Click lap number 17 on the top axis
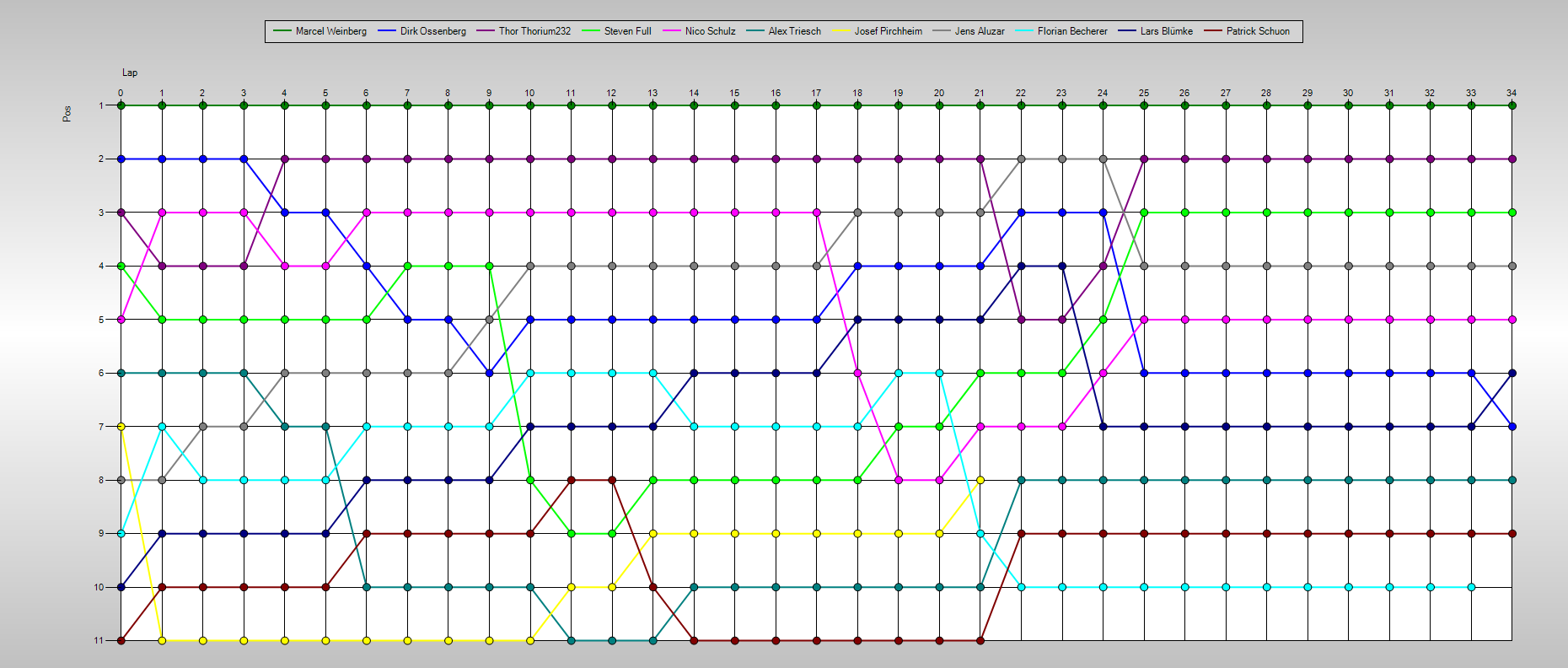 [816, 93]
